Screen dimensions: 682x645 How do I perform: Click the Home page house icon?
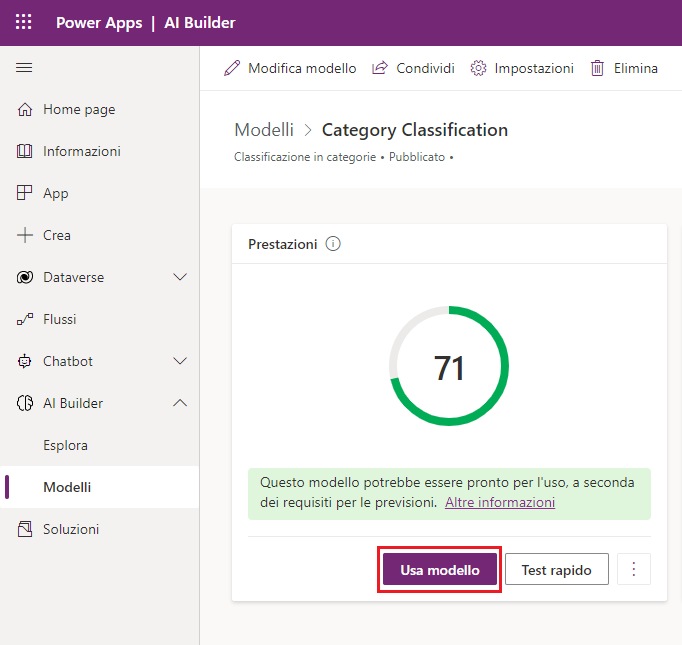point(25,109)
